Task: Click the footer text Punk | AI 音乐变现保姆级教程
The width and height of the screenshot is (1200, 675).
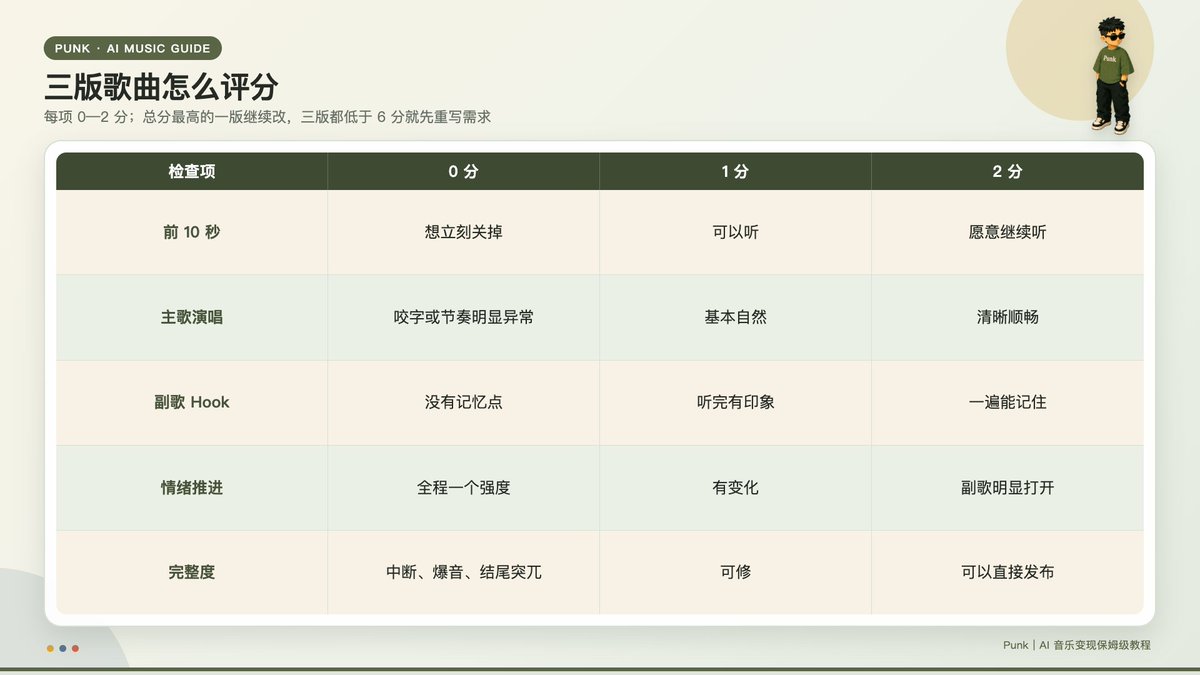Action: pyautogui.click(x=1077, y=645)
